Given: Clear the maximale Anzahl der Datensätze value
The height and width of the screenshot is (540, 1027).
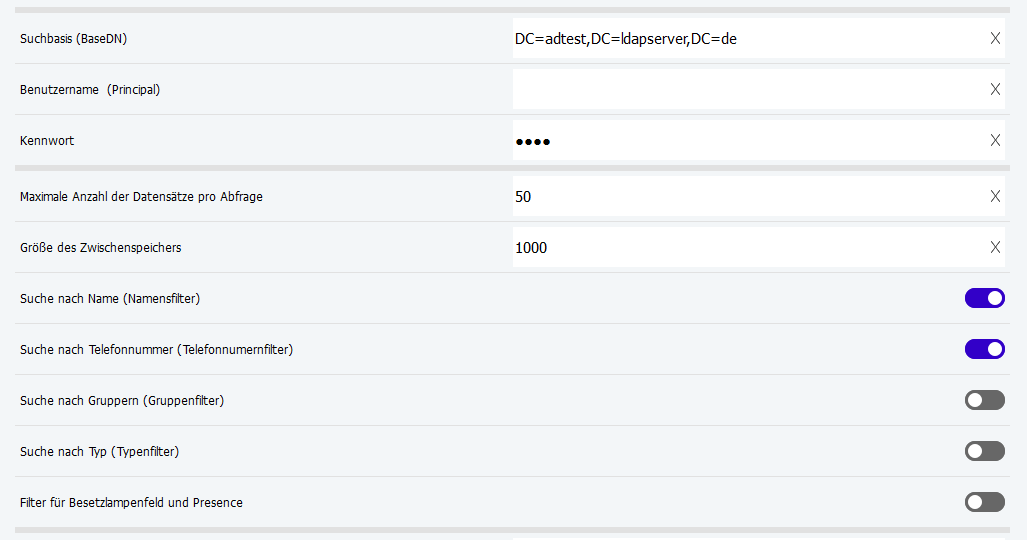Looking at the screenshot, I should click(x=995, y=197).
